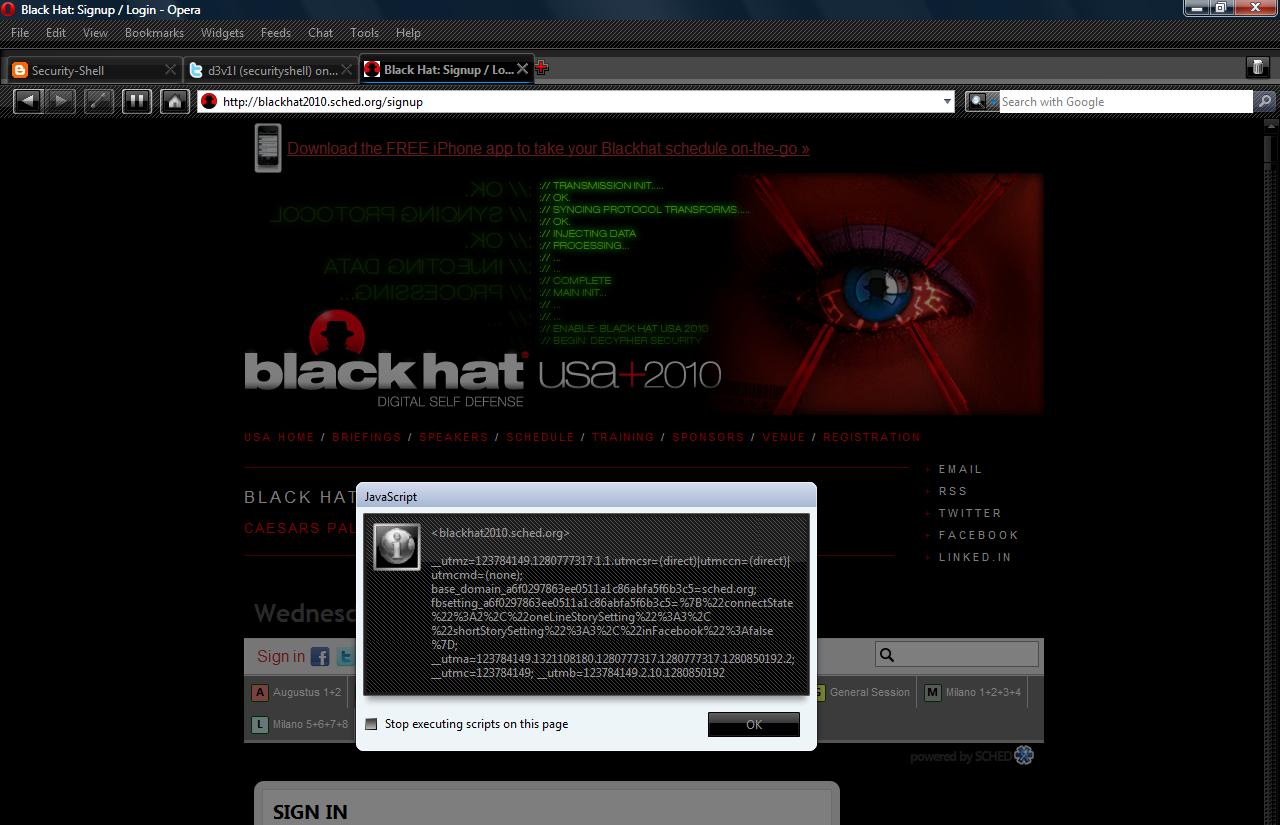Click the magnifier icon right of the search field
The width and height of the screenshot is (1280, 825).
[1265, 101]
